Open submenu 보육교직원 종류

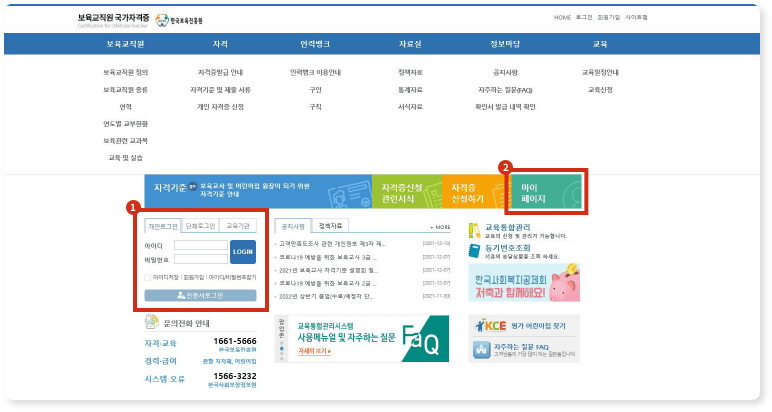tap(125, 90)
